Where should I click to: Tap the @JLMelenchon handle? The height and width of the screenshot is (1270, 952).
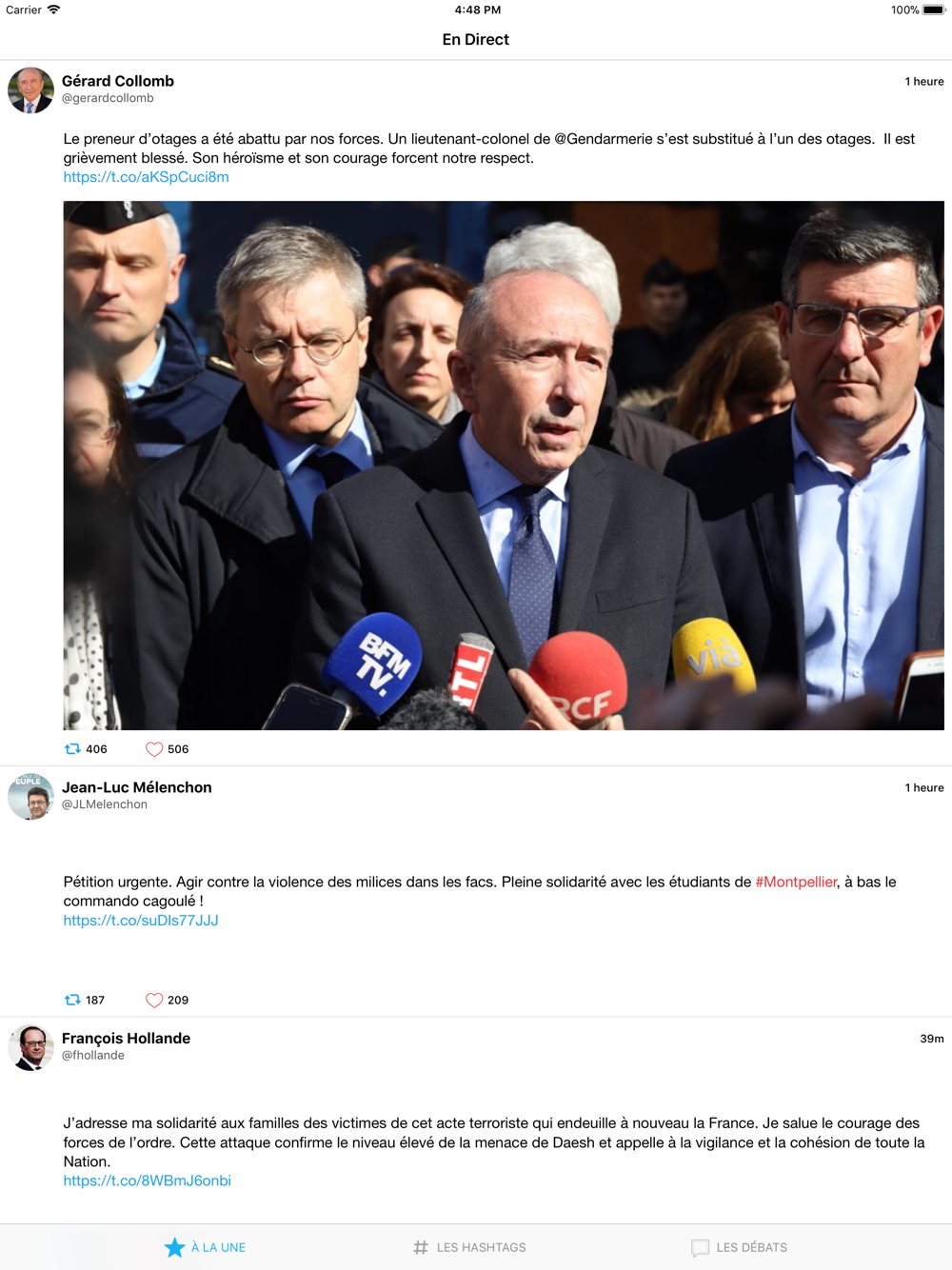(105, 804)
